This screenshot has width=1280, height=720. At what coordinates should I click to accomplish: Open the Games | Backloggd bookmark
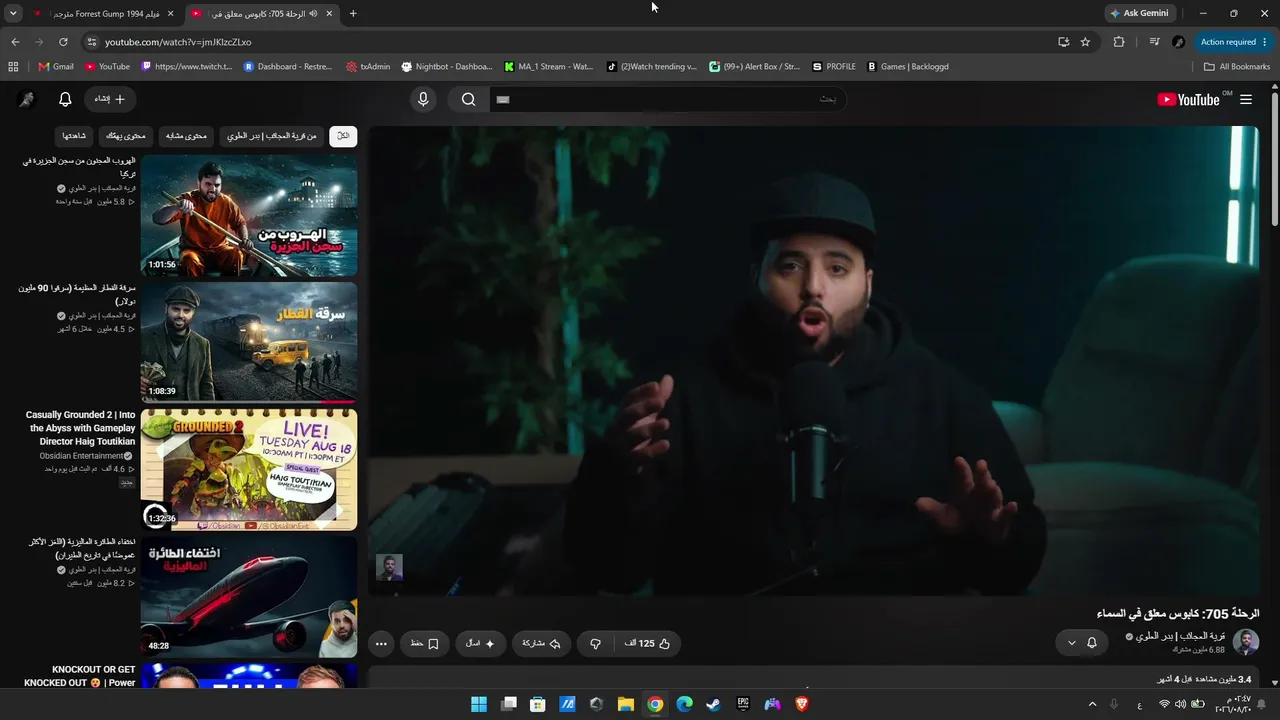coord(907,67)
